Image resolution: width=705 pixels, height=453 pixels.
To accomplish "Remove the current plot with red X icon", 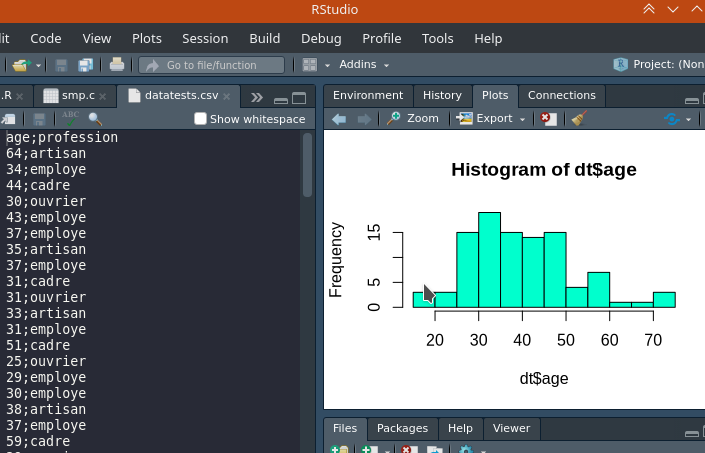I will pyautogui.click(x=548, y=119).
